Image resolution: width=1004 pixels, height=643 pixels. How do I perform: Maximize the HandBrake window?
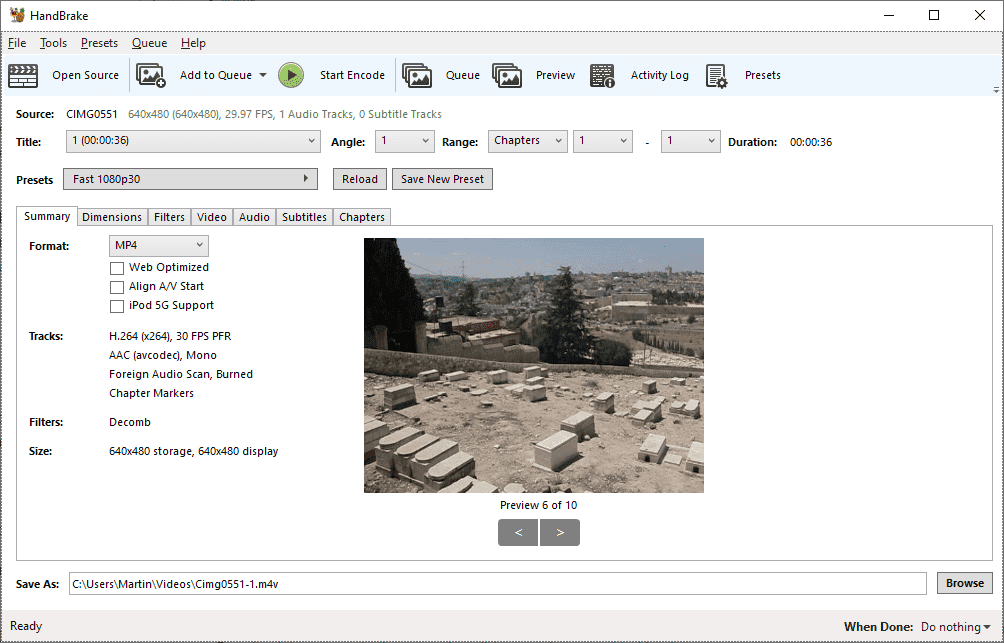[x=934, y=15]
